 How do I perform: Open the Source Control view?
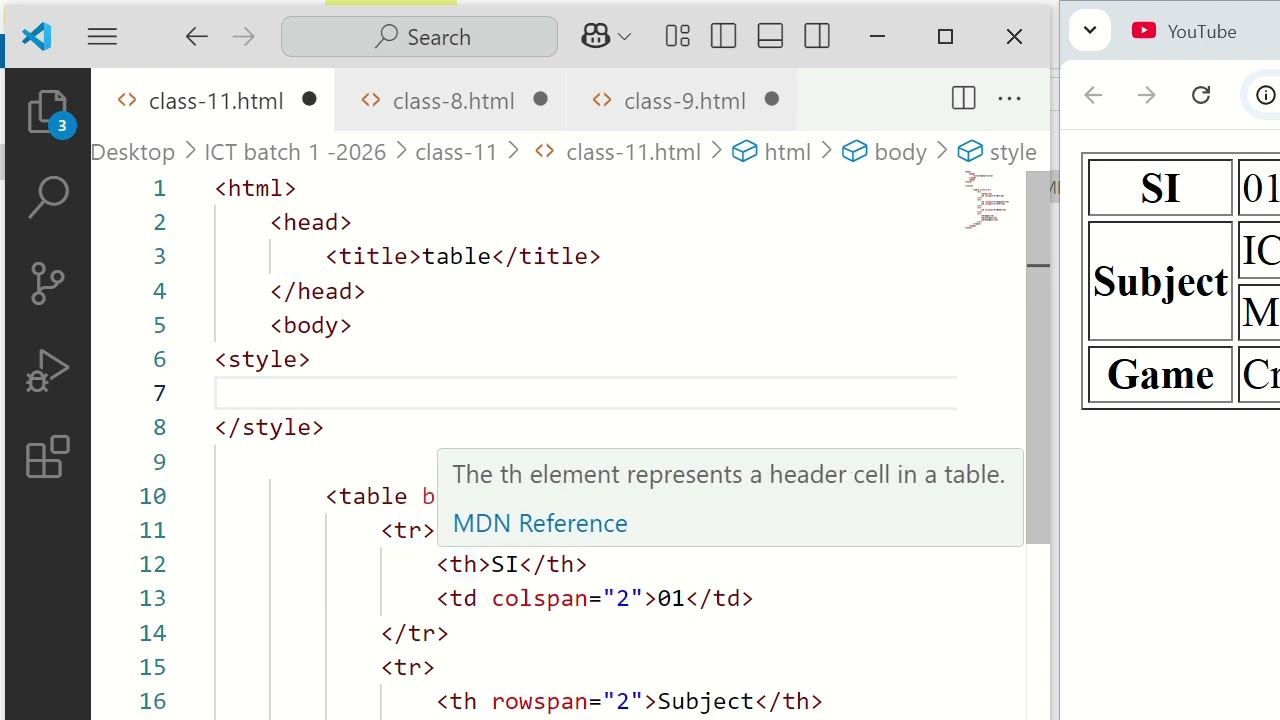tap(47, 283)
